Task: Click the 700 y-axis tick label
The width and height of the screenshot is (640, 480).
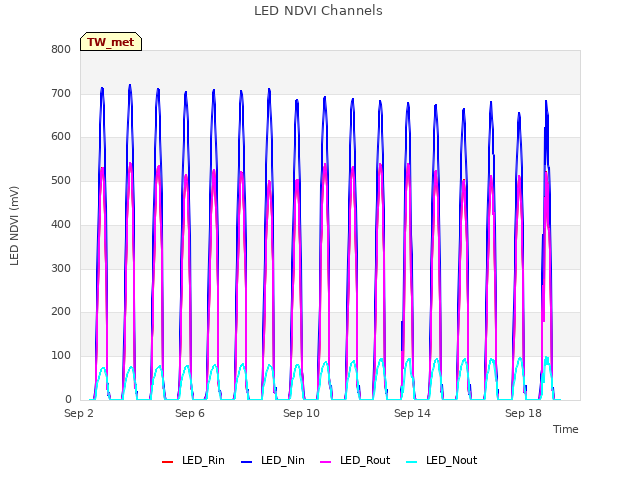Action: pyautogui.click(x=61, y=93)
